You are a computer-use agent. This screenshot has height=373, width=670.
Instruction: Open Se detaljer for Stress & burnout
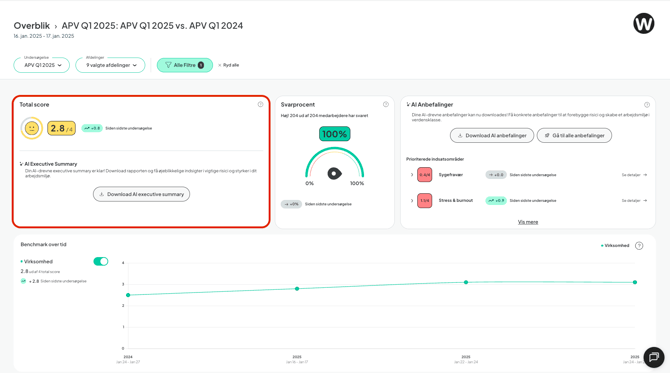(x=634, y=200)
